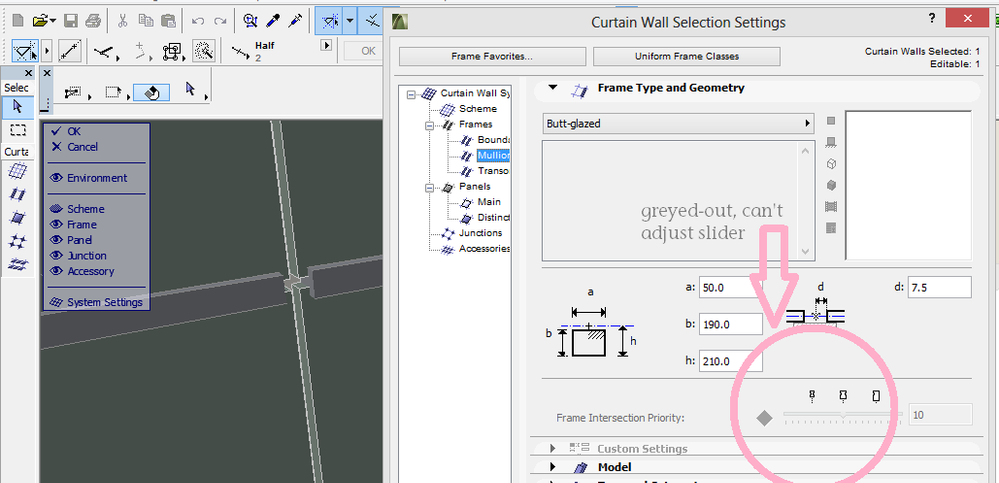Select the Arrow tool in toolbox
The image size is (999, 483).
pyautogui.click(x=17, y=106)
